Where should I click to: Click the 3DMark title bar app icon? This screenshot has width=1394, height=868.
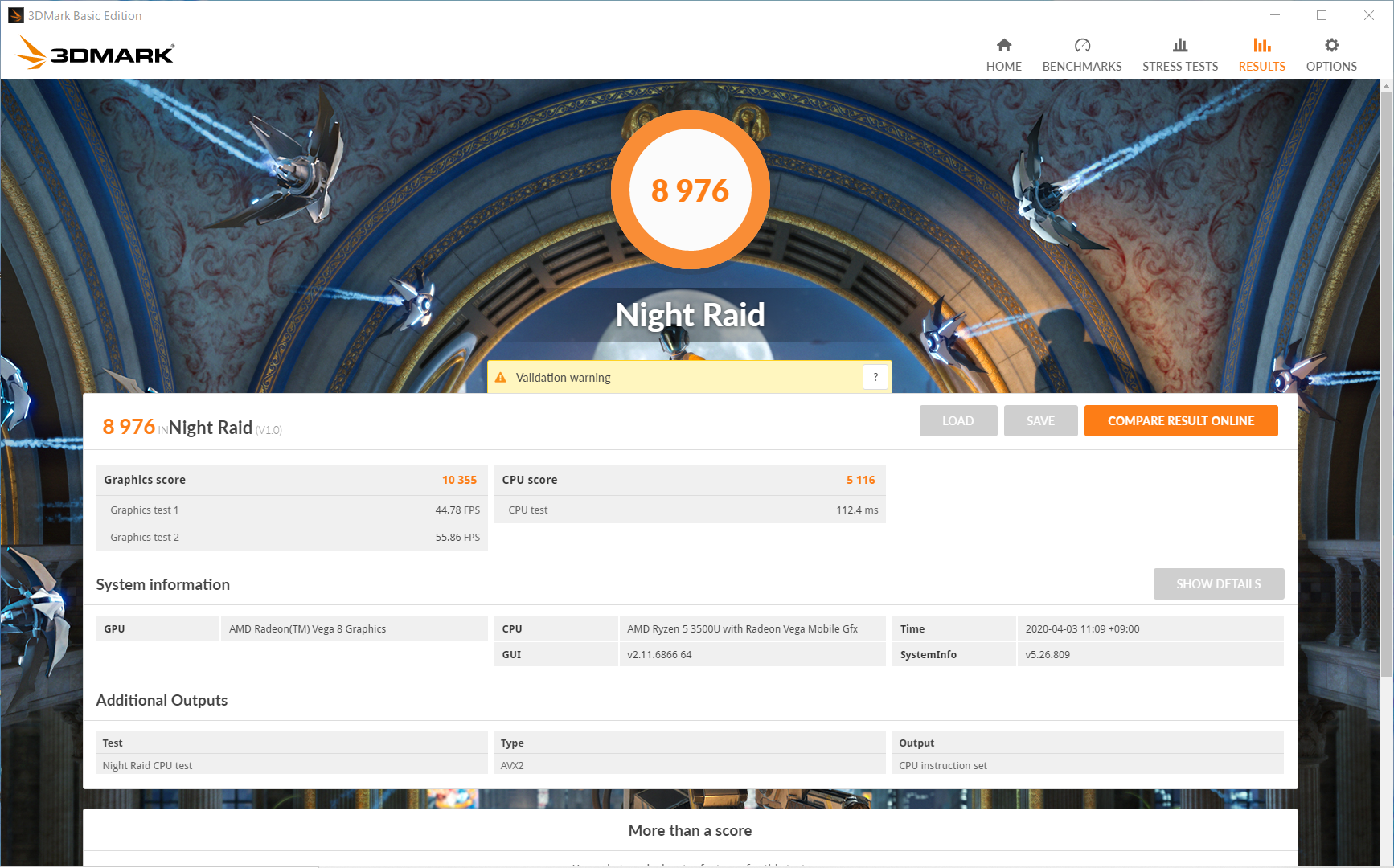[x=15, y=15]
